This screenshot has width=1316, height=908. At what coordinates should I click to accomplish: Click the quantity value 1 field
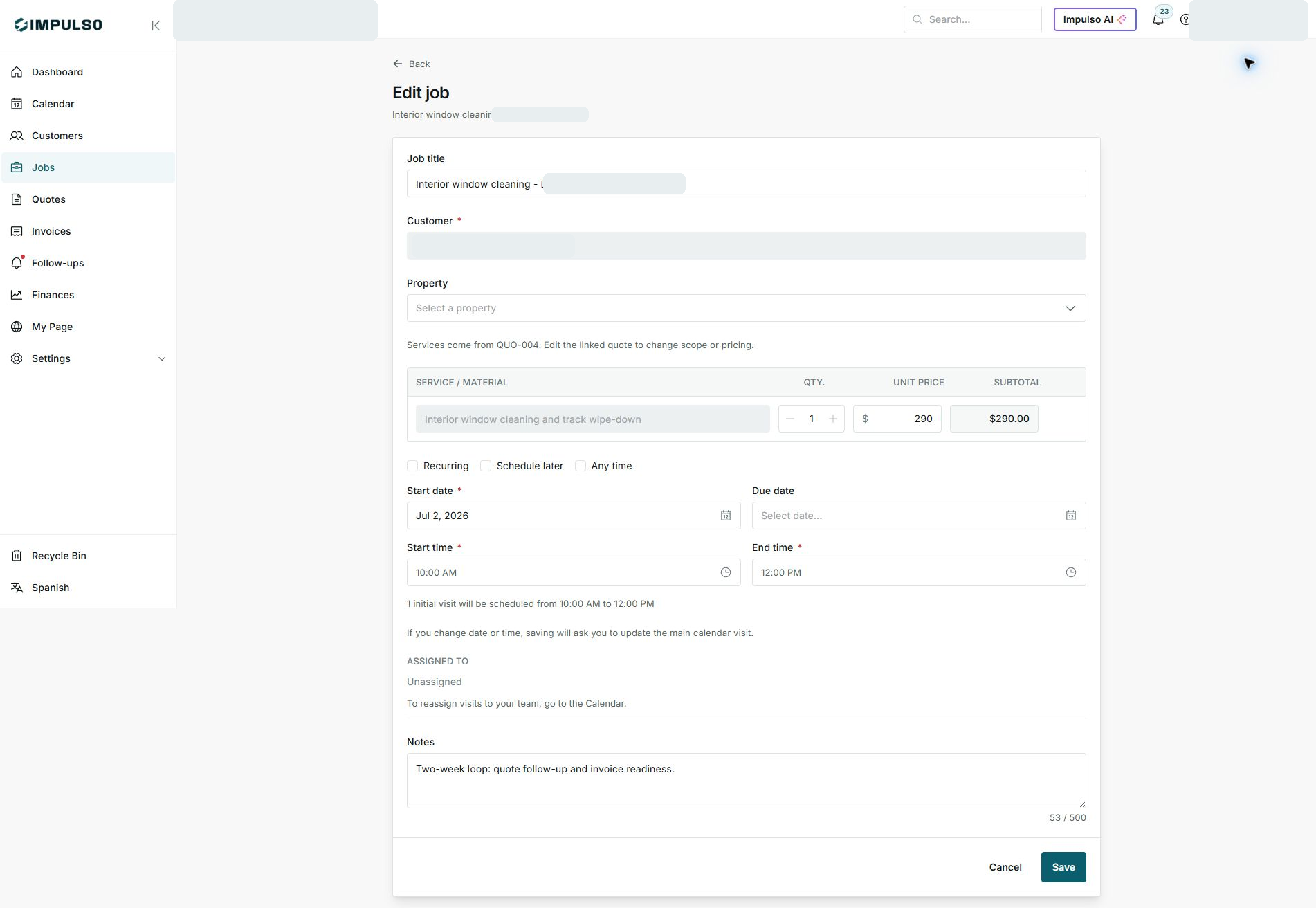[812, 419]
